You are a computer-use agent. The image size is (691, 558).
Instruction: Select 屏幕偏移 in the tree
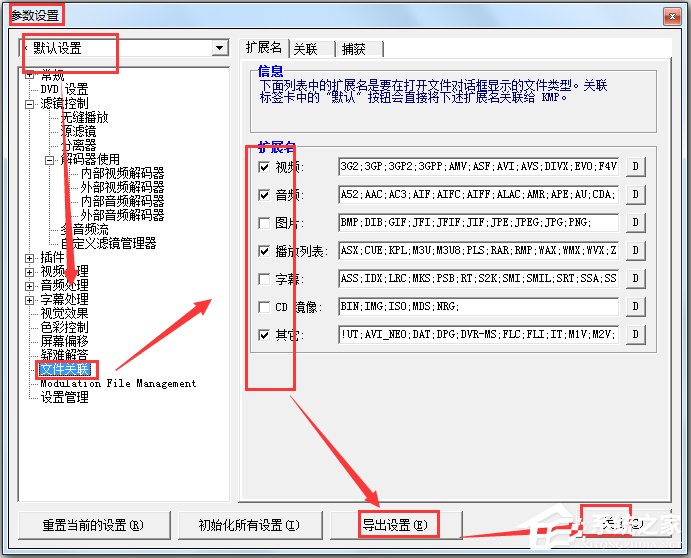pyautogui.click(x=64, y=342)
